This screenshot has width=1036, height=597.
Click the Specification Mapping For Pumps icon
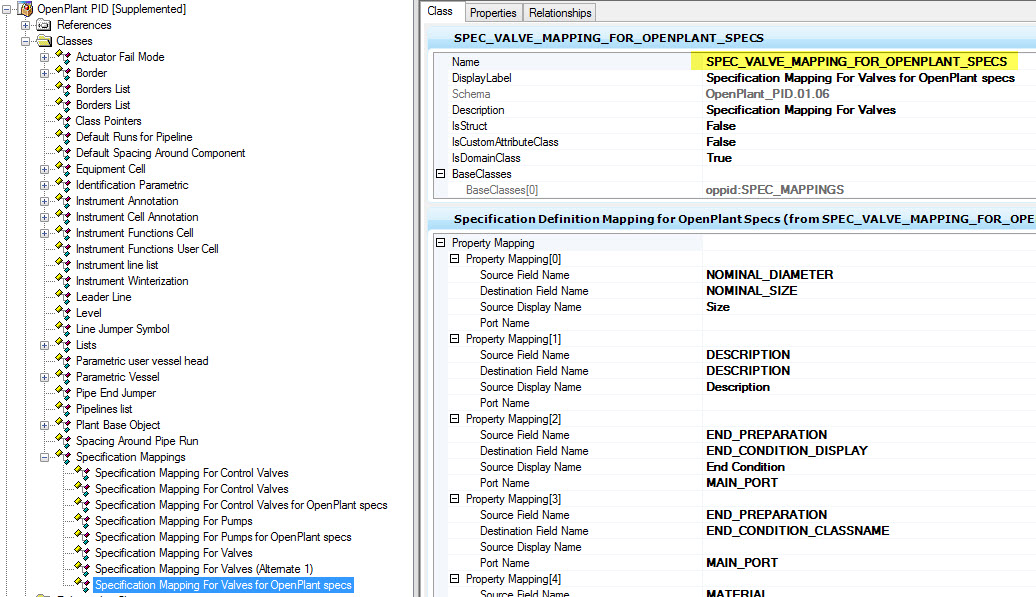(83, 521)
